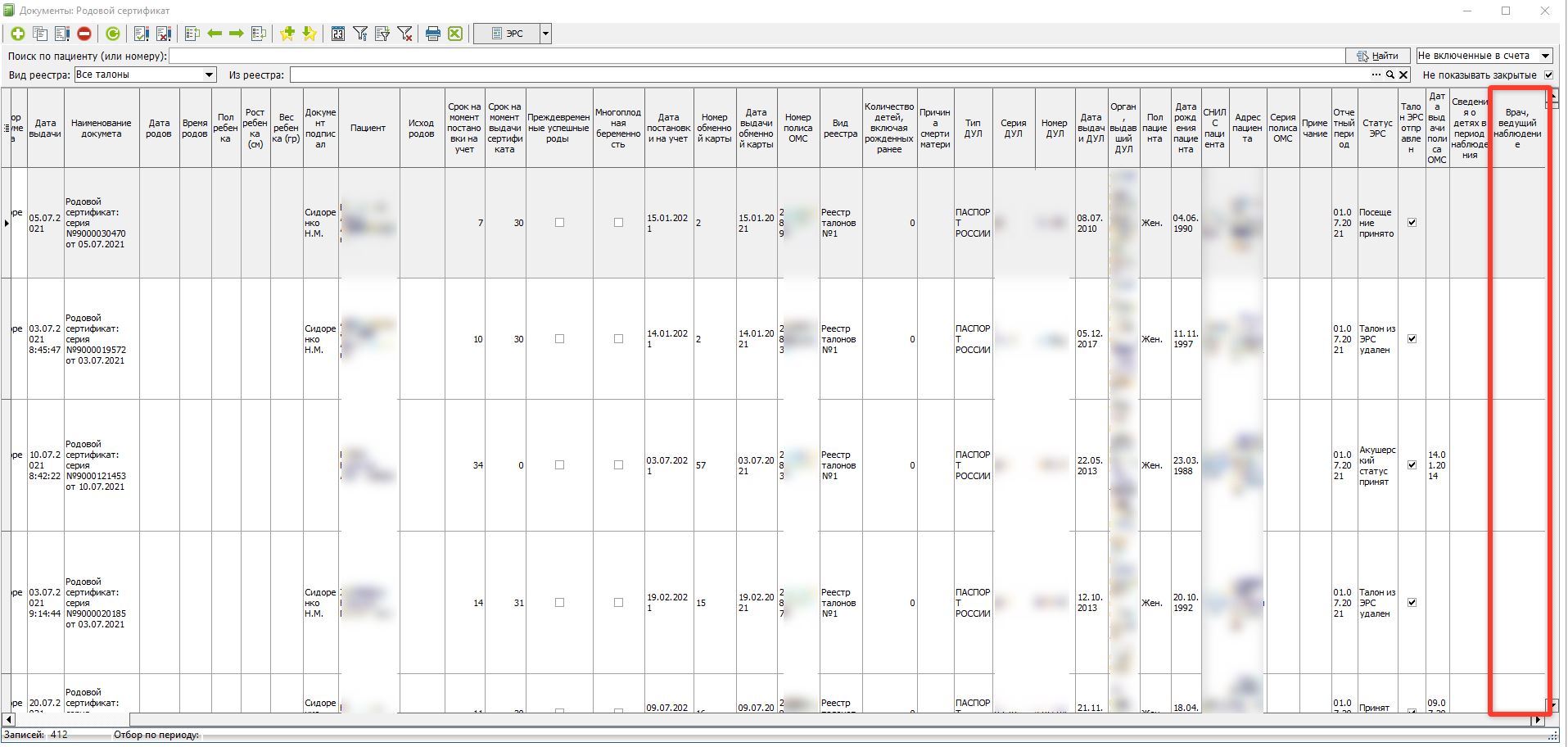The width and height of the screenshot is (1568, 747).
Task: Check Многоплодная беременность for certificate N99000019572
Action: click(618, 338)
